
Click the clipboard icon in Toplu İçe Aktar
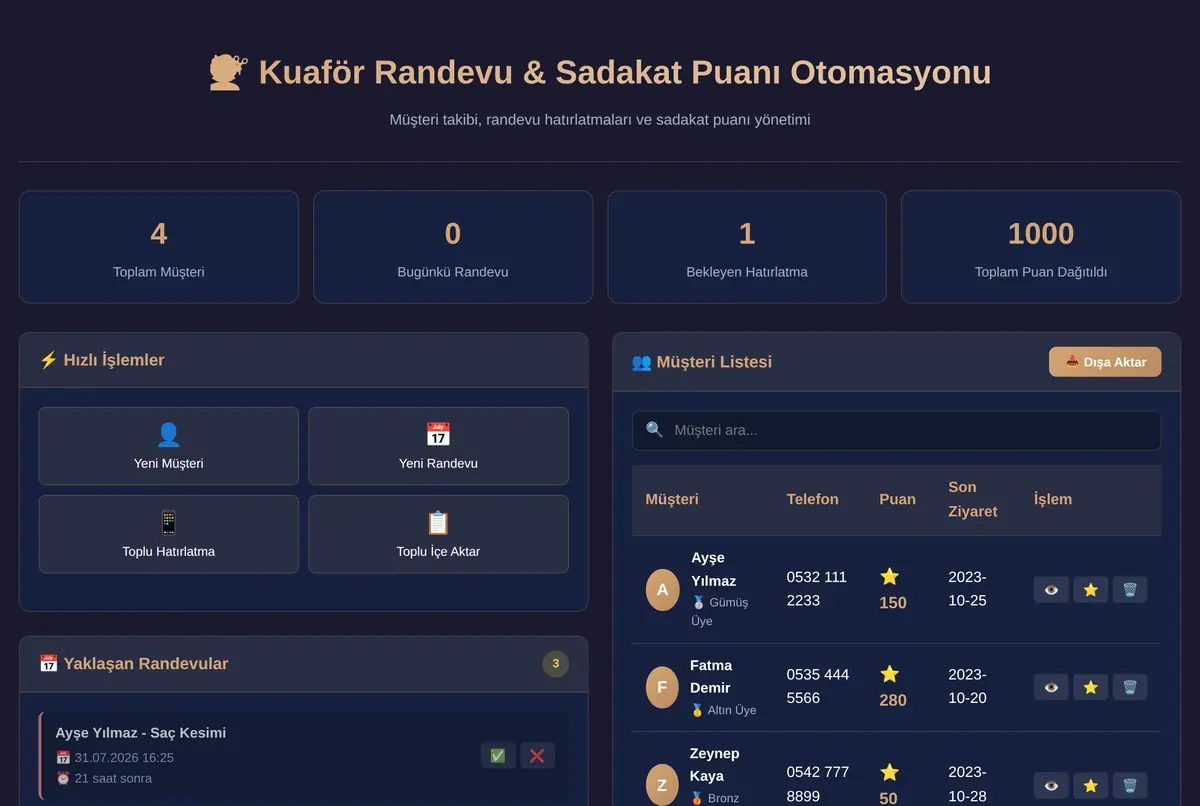click(x=438, y=522)
